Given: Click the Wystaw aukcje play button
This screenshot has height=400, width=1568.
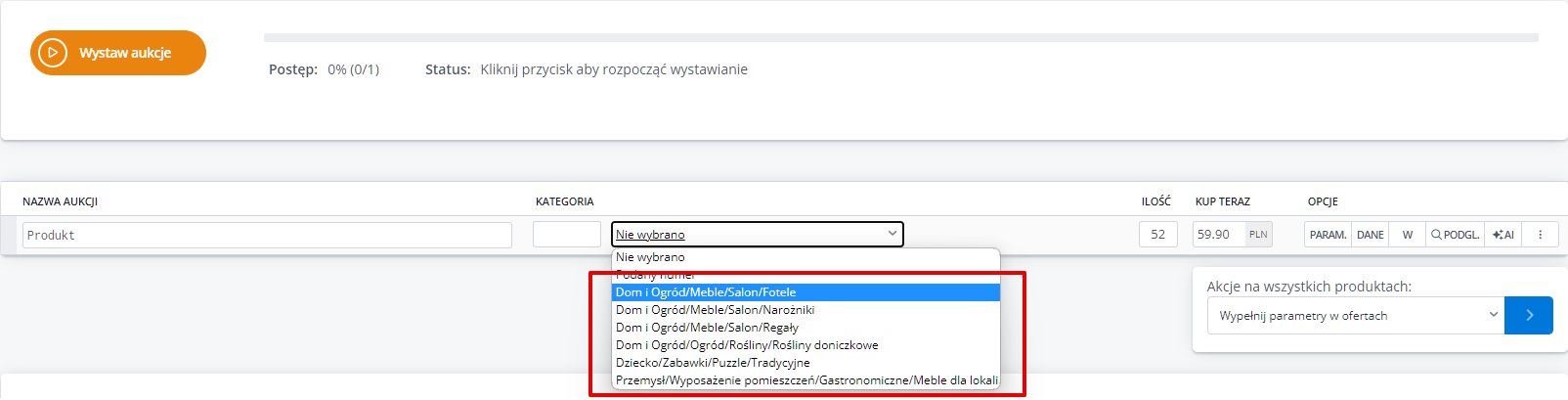Looking at the screenshot, I should (x=118, y=53).
